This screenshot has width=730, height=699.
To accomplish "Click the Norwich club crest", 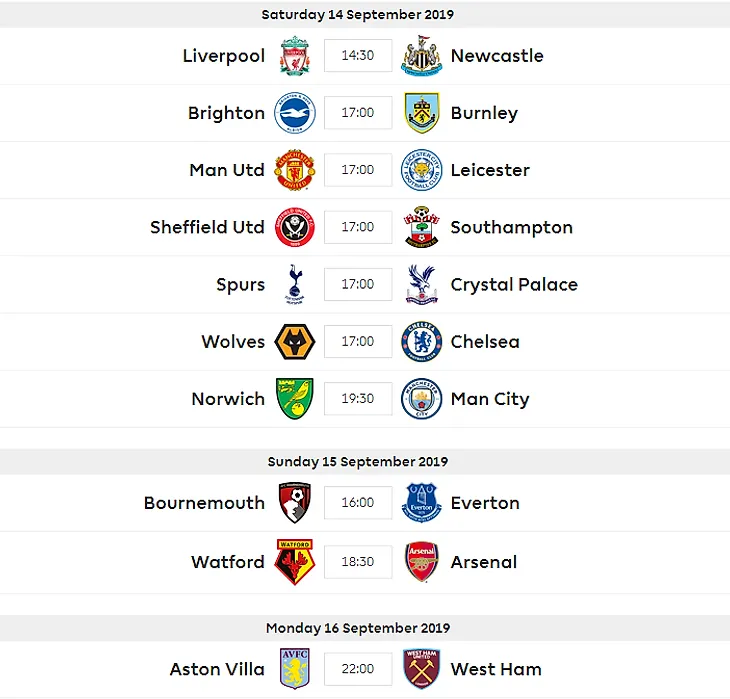I will 295,399.
